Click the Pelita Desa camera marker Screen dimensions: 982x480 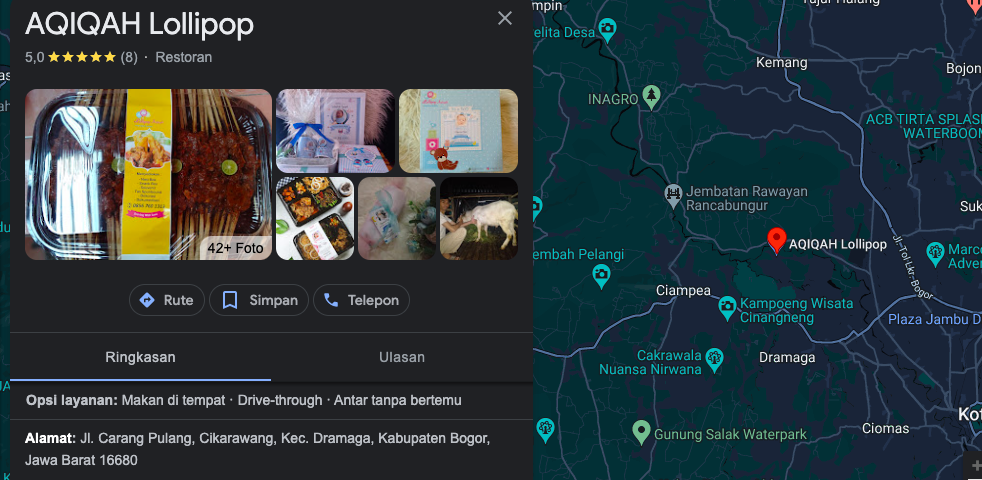point(607,29)
